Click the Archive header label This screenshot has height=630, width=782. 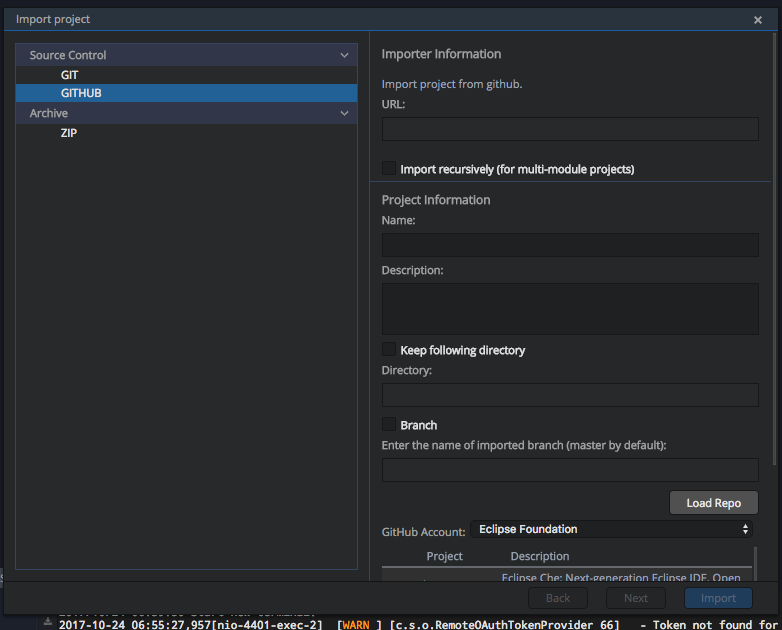tap(48, 113)
